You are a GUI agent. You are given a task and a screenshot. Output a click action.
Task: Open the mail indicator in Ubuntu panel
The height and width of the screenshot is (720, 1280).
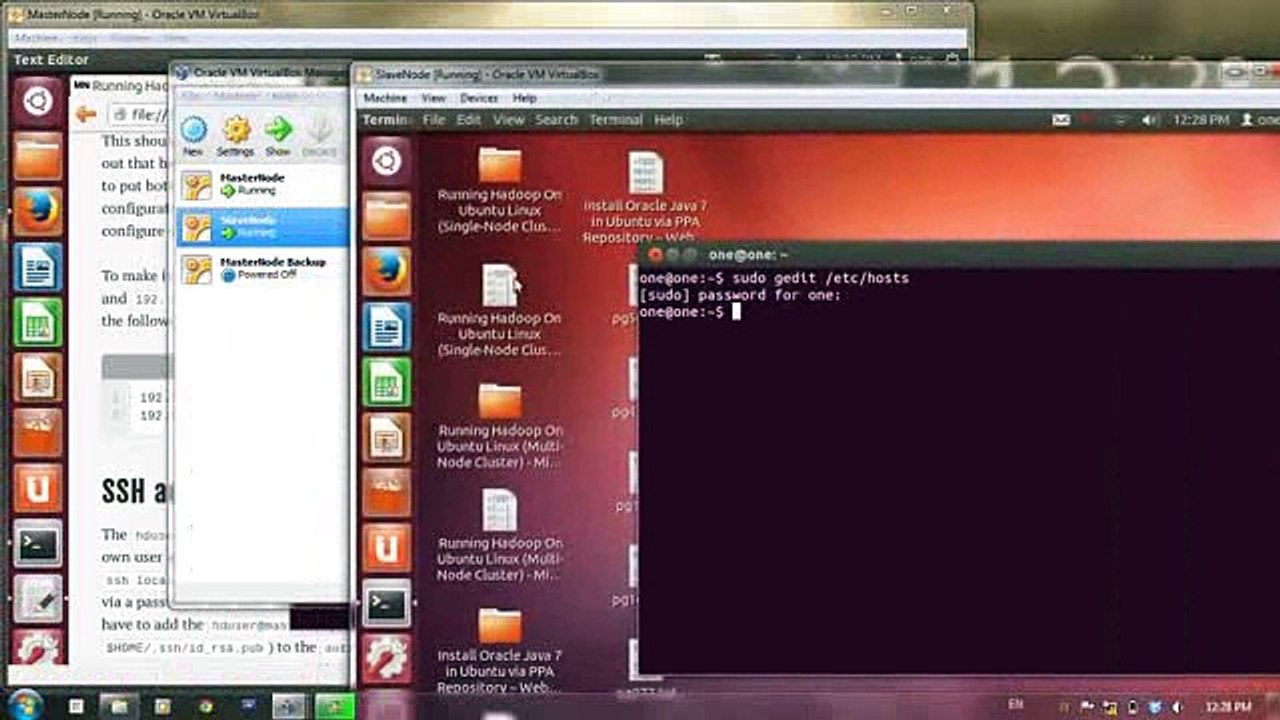click(1062, 120)
